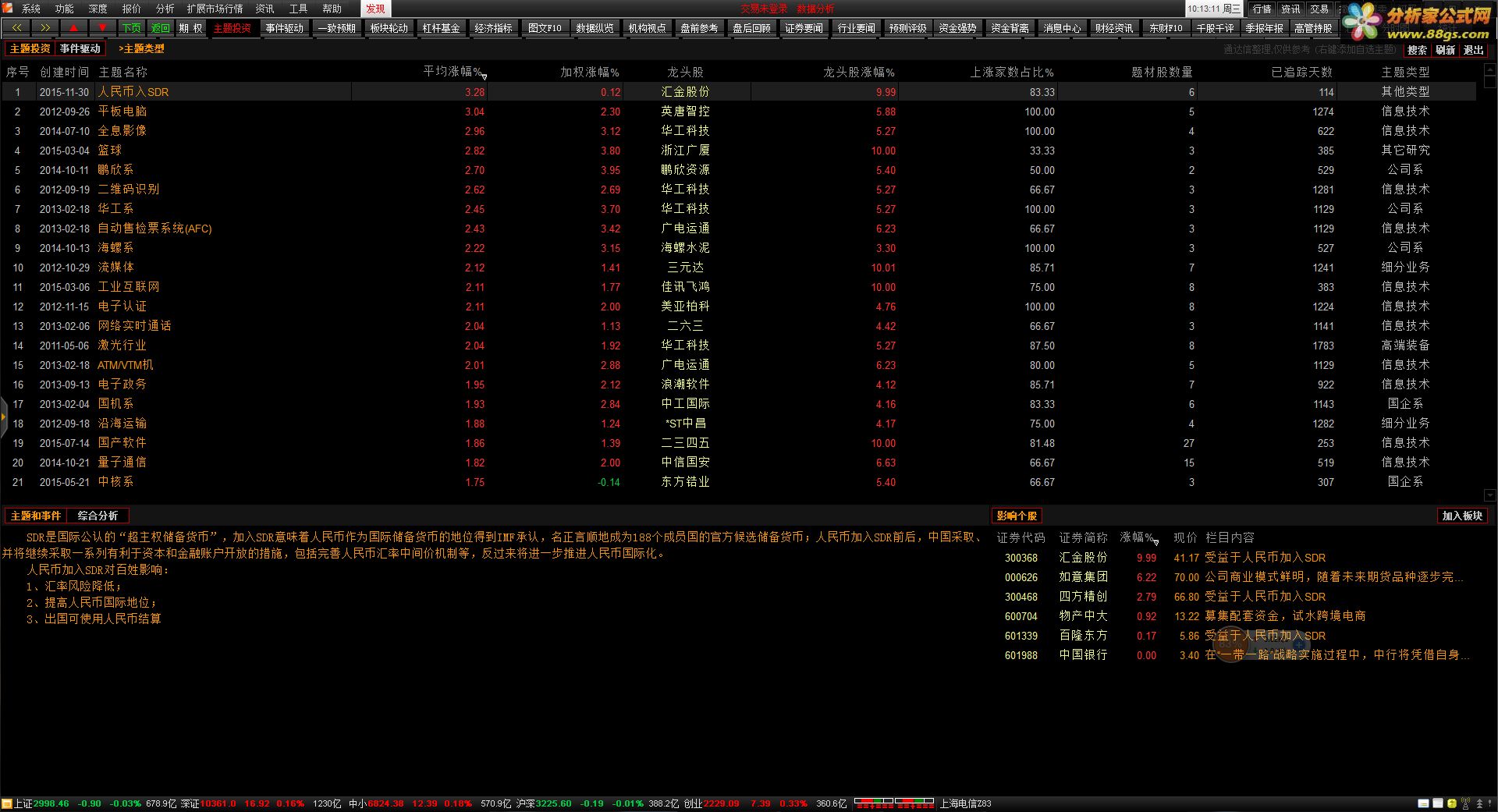Open the 扩展市场行情 menu
Screen dimensions: 1498x812
pos(215,9)
